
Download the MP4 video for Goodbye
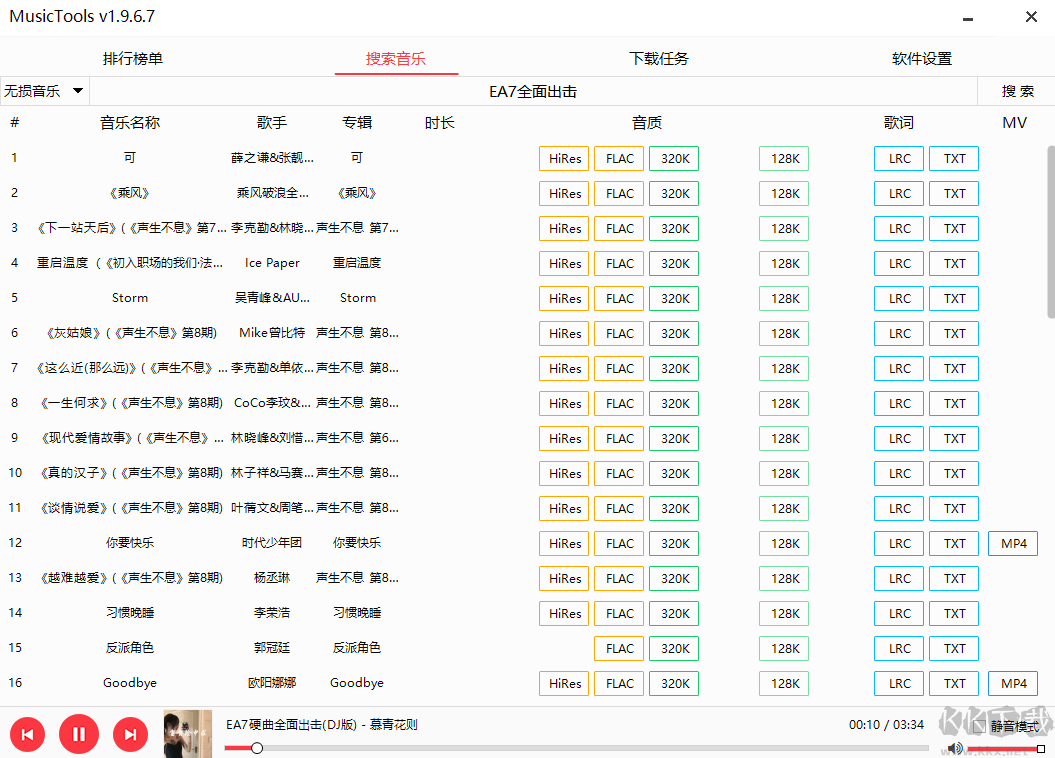[1012, 683]
